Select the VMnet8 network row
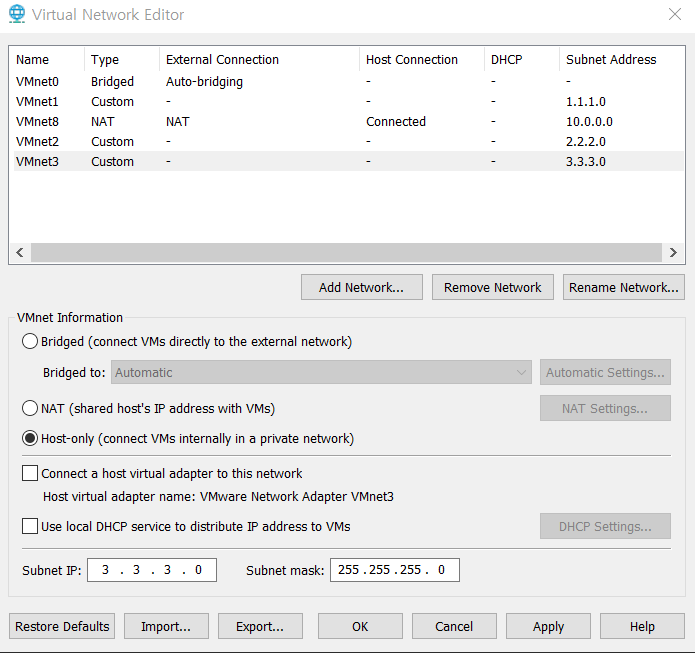Image resolution: width=695 pixels, height=653 pixels. tap(348, 121)
